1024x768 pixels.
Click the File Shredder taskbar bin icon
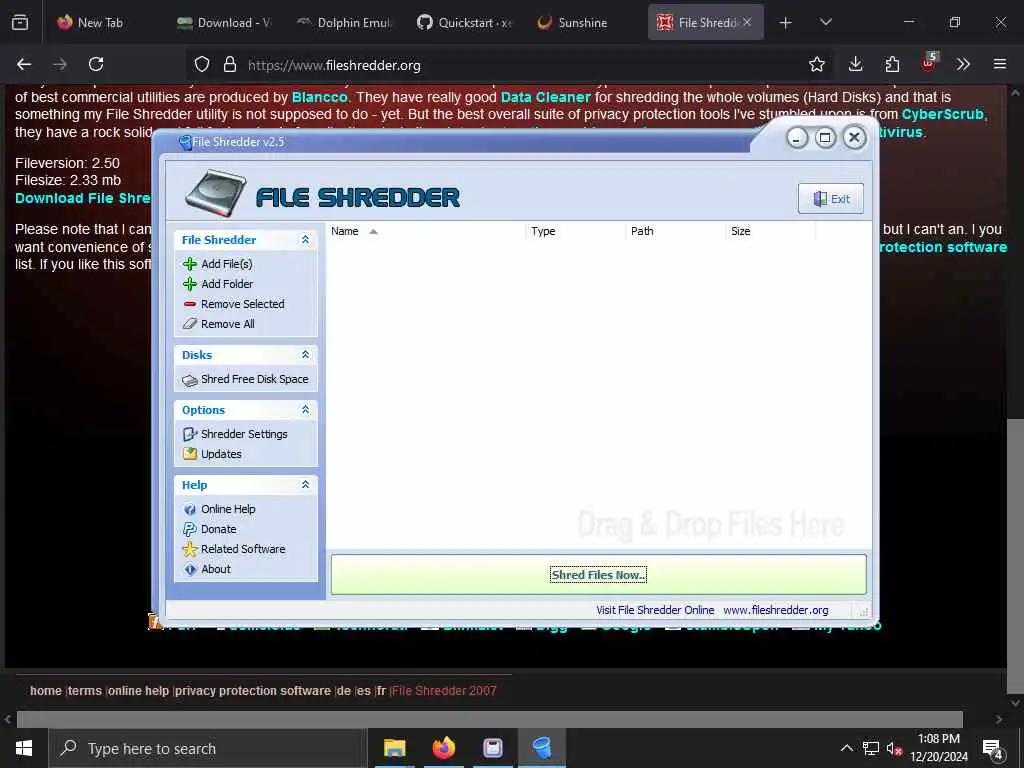[x=541, y=748]
